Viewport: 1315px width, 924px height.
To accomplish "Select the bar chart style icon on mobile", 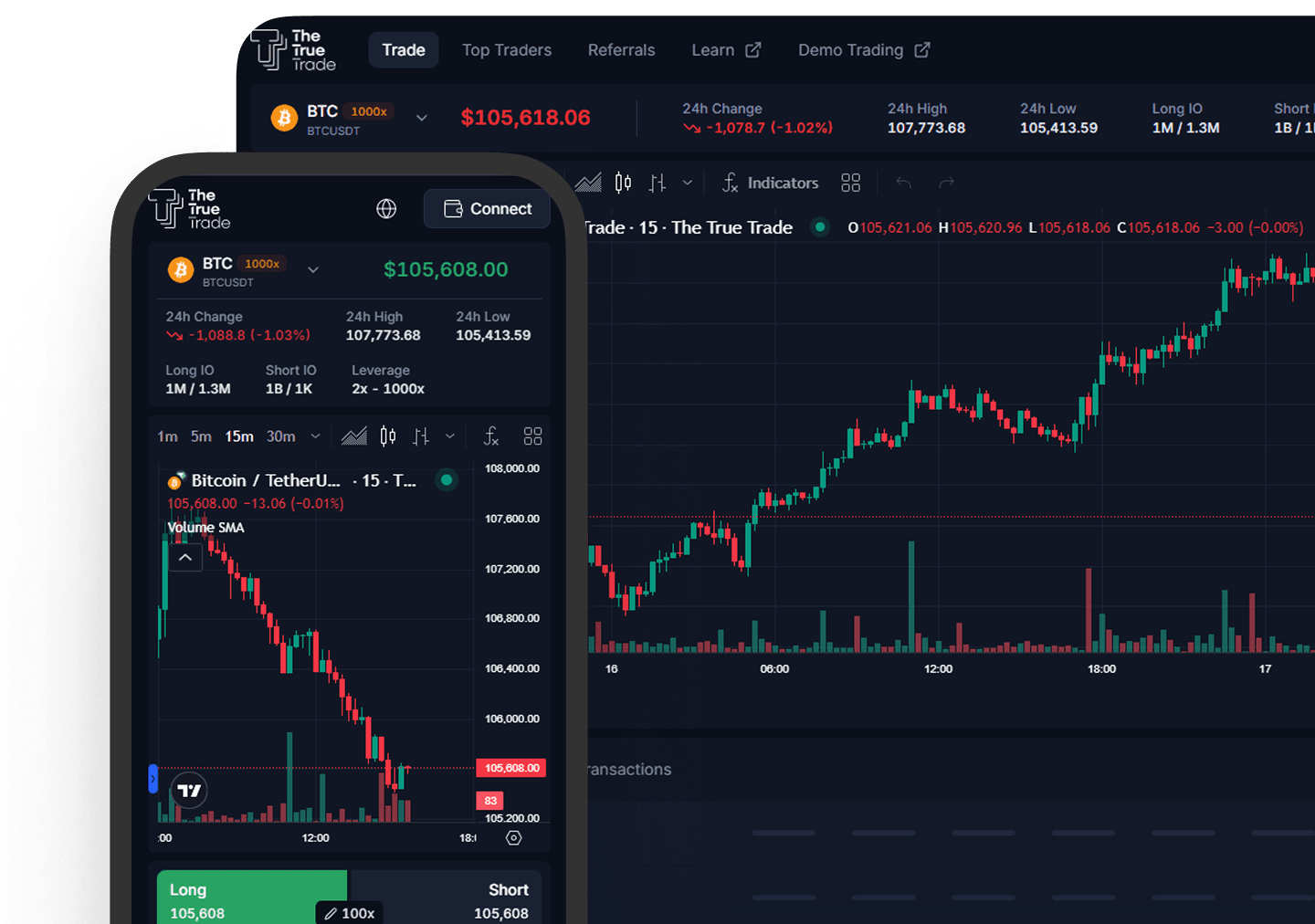I will tap(421, 436).
